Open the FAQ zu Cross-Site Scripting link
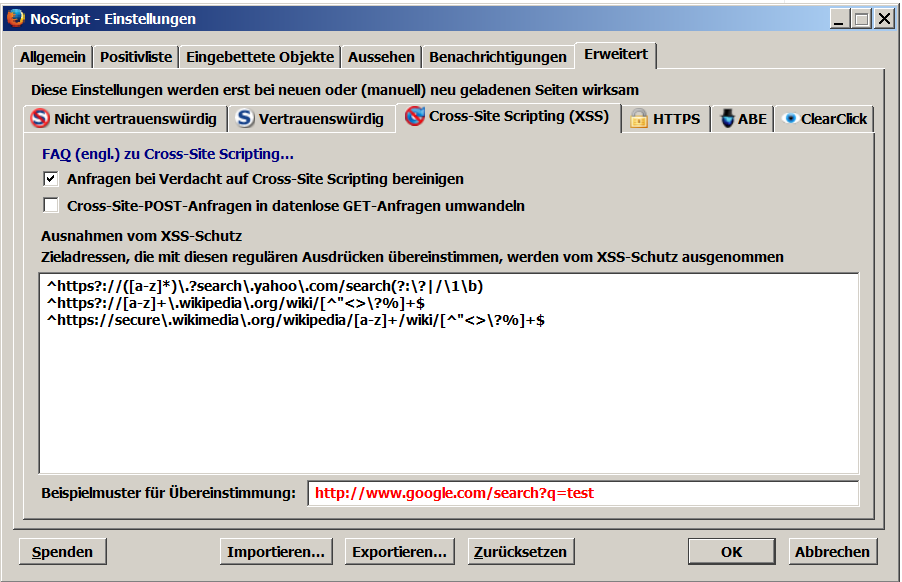The width and height of the screenshot is (902, 582). coord(167,154)
